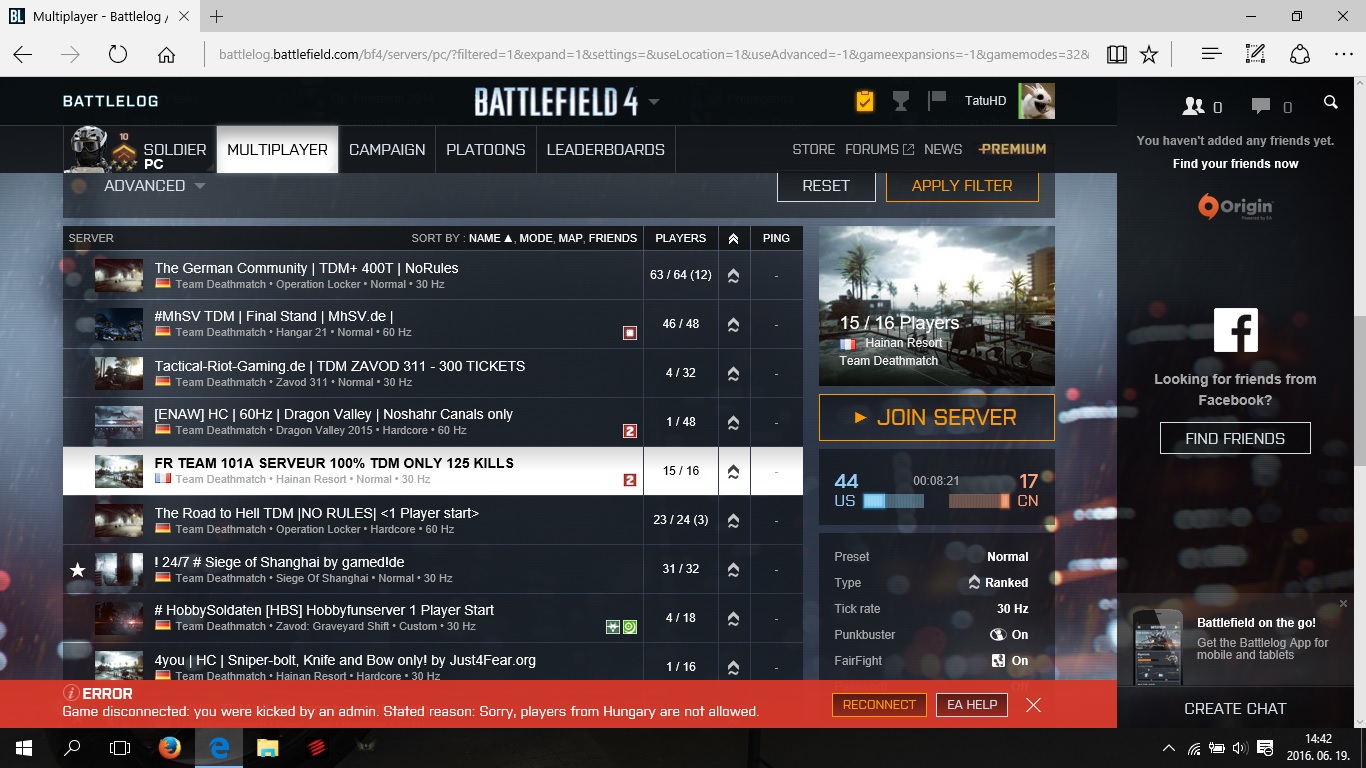The width and height of the screenshot is (1366, 768).
Task: Open the Edge reading view icon
Action: click(x=1116, y=55)
